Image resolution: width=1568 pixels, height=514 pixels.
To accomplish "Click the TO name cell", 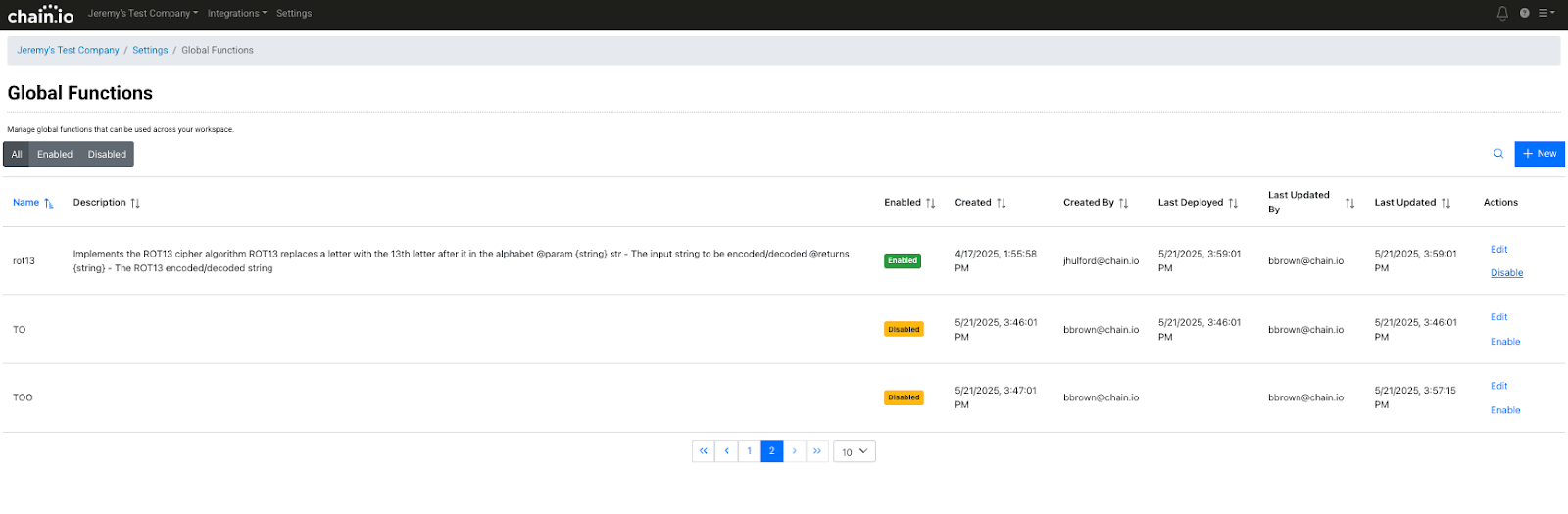I will coord(20,330).
